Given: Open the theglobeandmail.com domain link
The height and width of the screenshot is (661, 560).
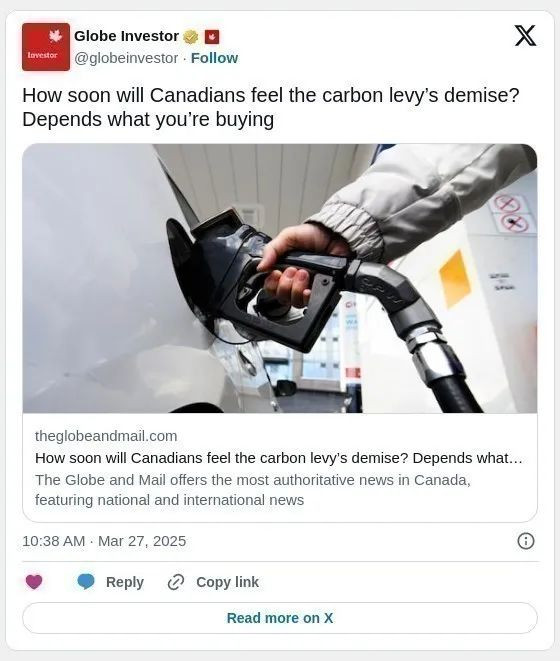Looking at the screenshot, I should pos(106,436).
